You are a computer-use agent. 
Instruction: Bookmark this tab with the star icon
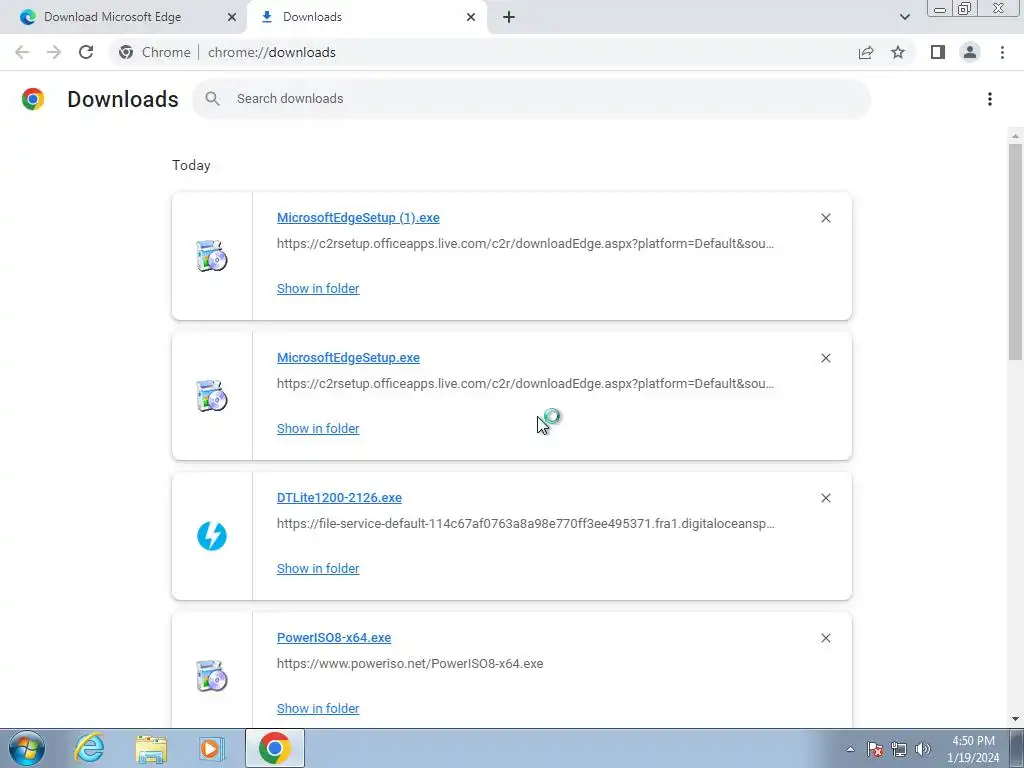tap(898, 52)
